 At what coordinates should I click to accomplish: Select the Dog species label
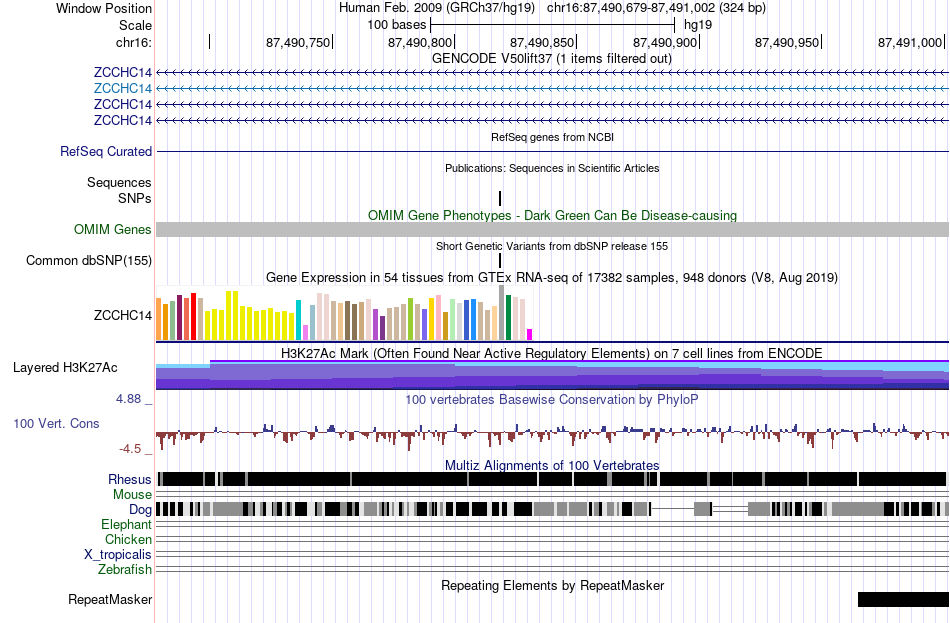pyautogui.click(x=140, y=510)
